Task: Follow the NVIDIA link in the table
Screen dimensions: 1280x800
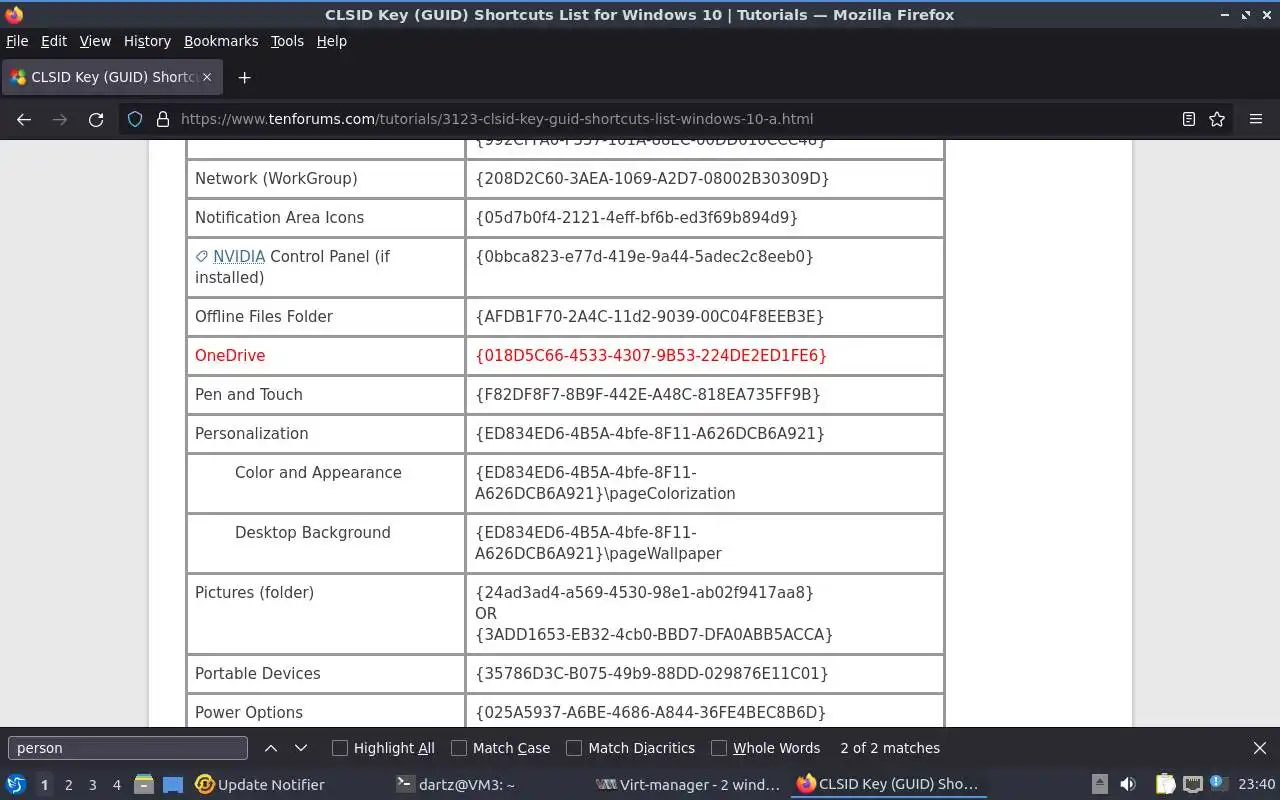Action: pyautogui.click(x=239, y=257)
